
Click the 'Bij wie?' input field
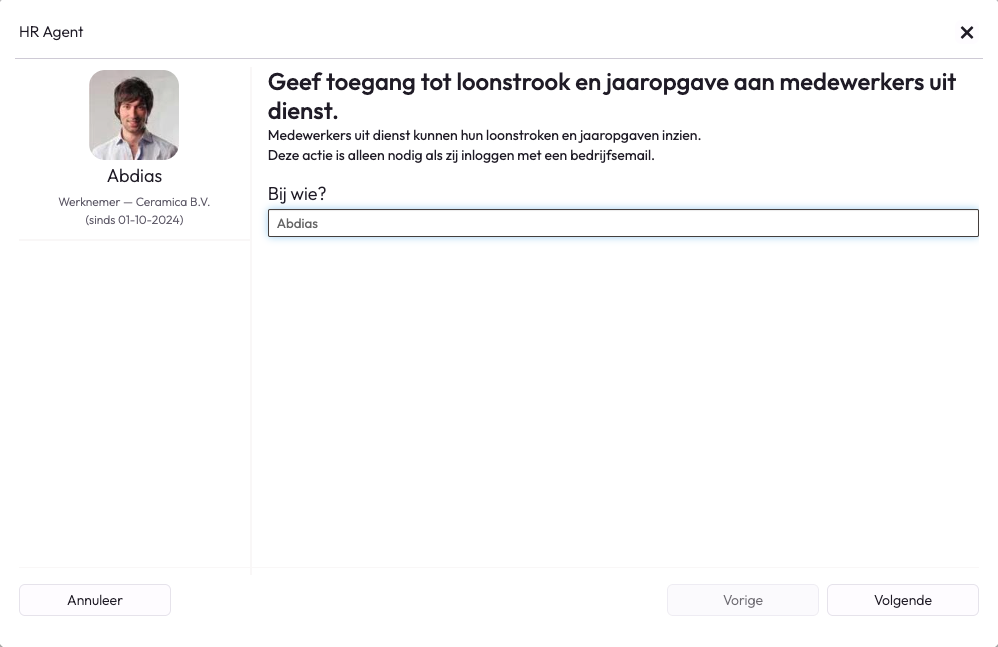[x=623, y=223]
